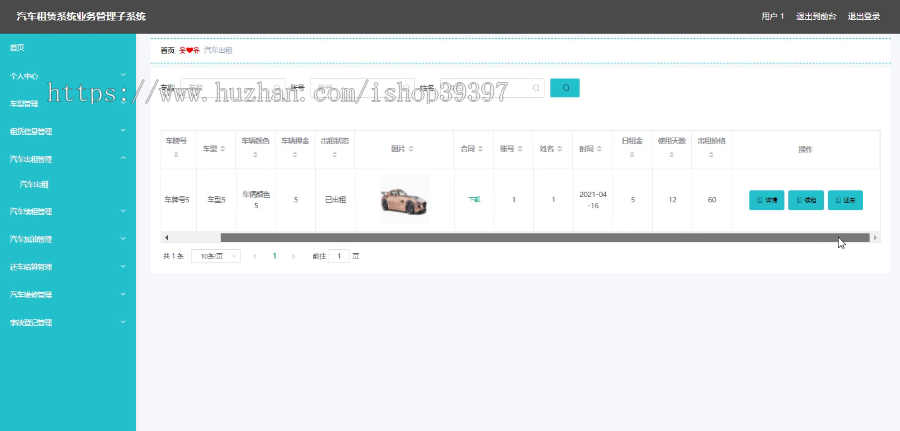Viewport: 900px width, 431px height.
Task: Click the magnifier icon inside the 姓名 search field
Action: coord(536,88)
